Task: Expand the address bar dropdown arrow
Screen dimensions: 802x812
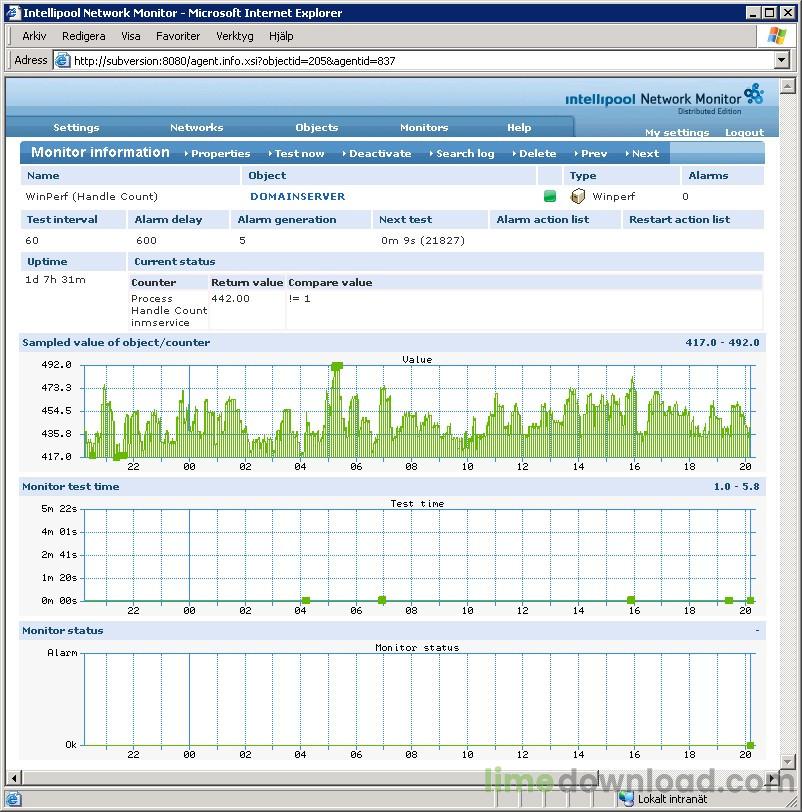Action: [x=782, y=60]
